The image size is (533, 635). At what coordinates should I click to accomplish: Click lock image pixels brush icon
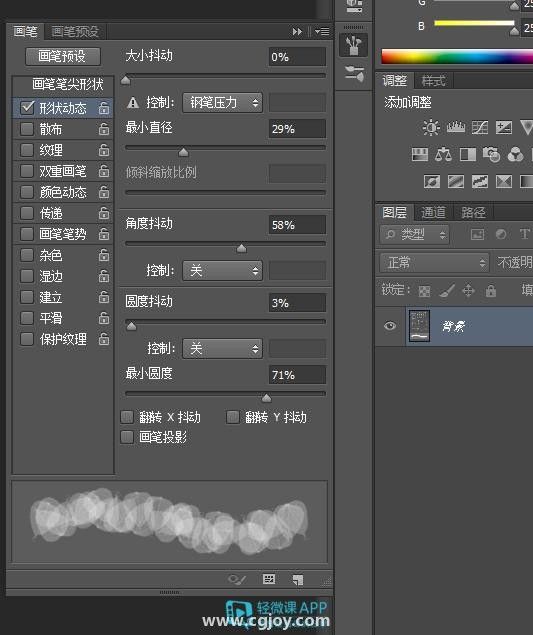(x=447, y=290)
